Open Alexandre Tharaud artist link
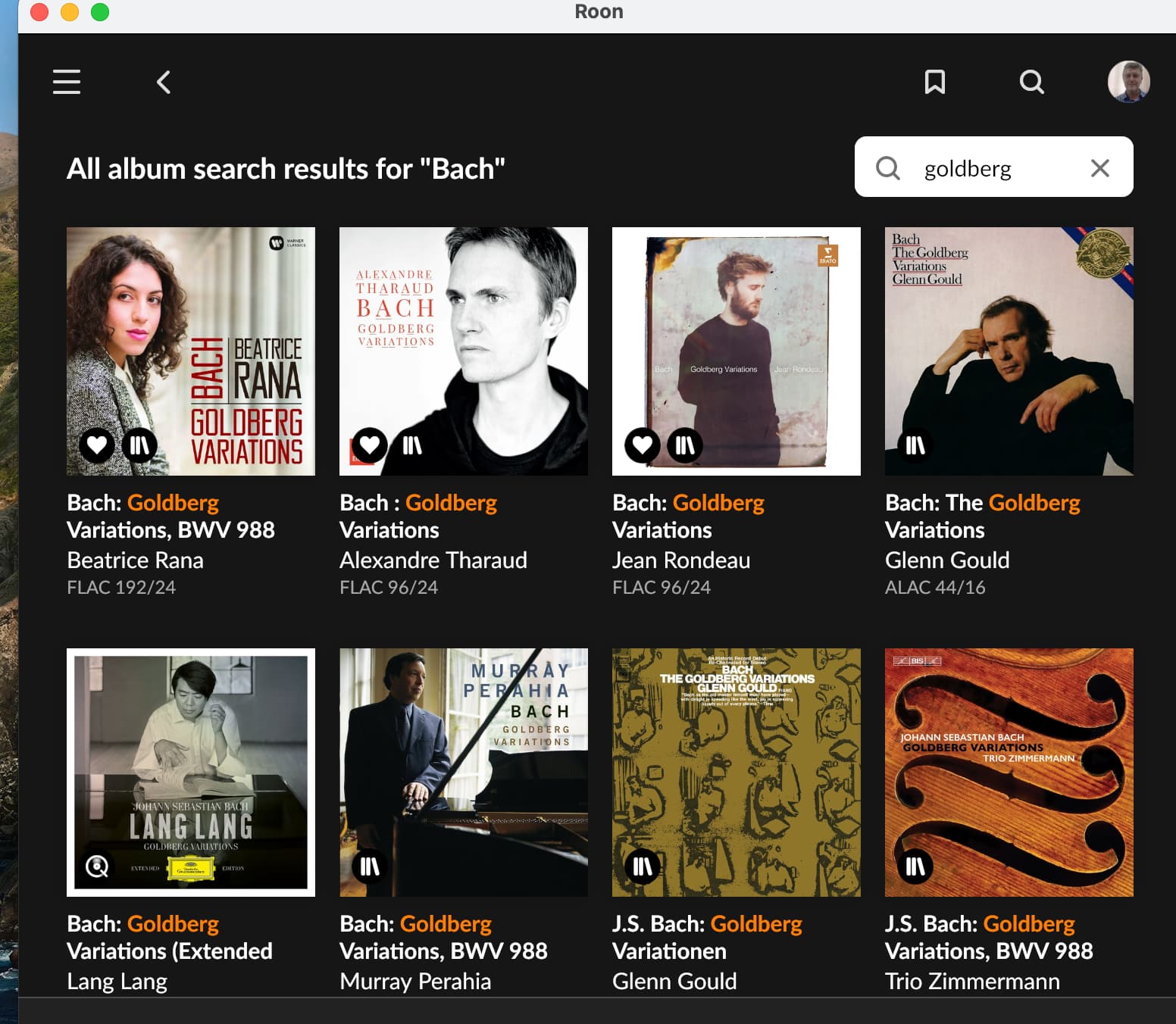Viewport: 1176px width, 1024px height. tap(433, 560)
